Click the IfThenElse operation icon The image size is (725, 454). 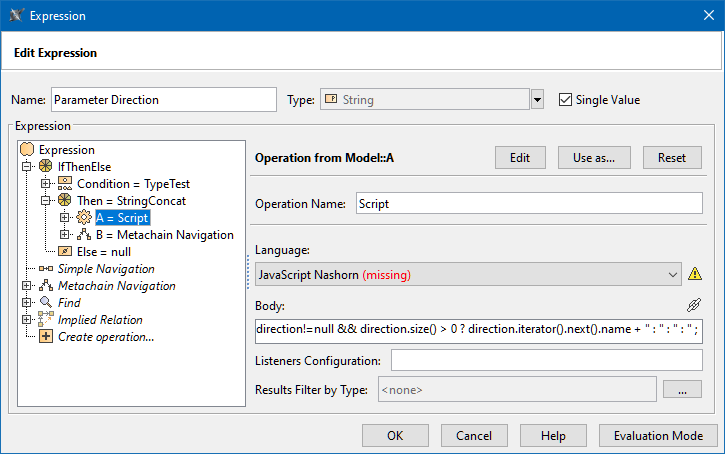point(45,167)
